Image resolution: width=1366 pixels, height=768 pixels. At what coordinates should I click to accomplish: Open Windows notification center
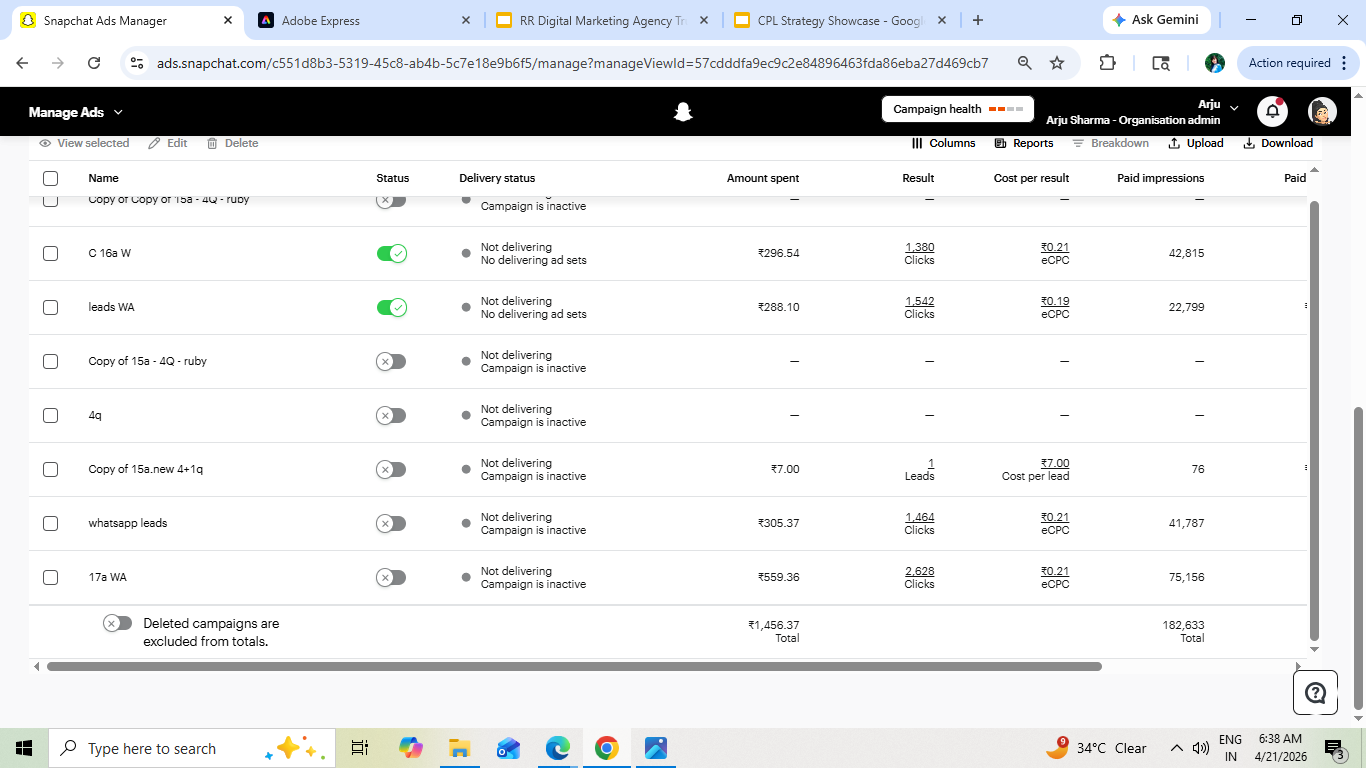[x=1334, y=748]
